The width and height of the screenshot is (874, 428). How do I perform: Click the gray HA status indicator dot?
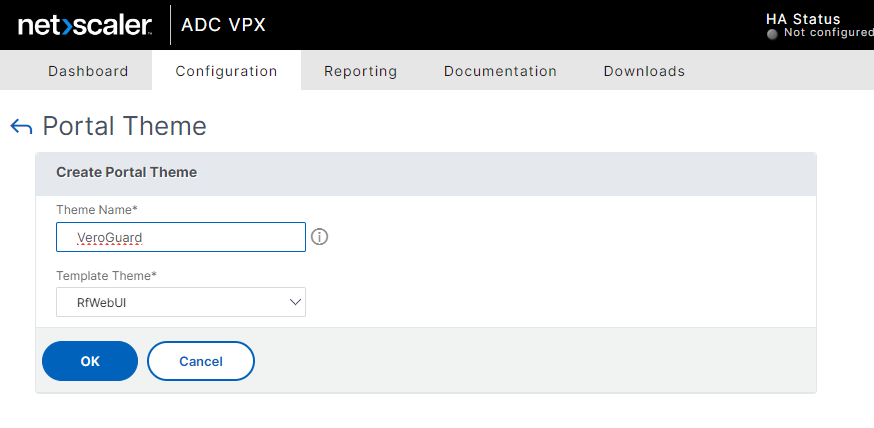771,34
